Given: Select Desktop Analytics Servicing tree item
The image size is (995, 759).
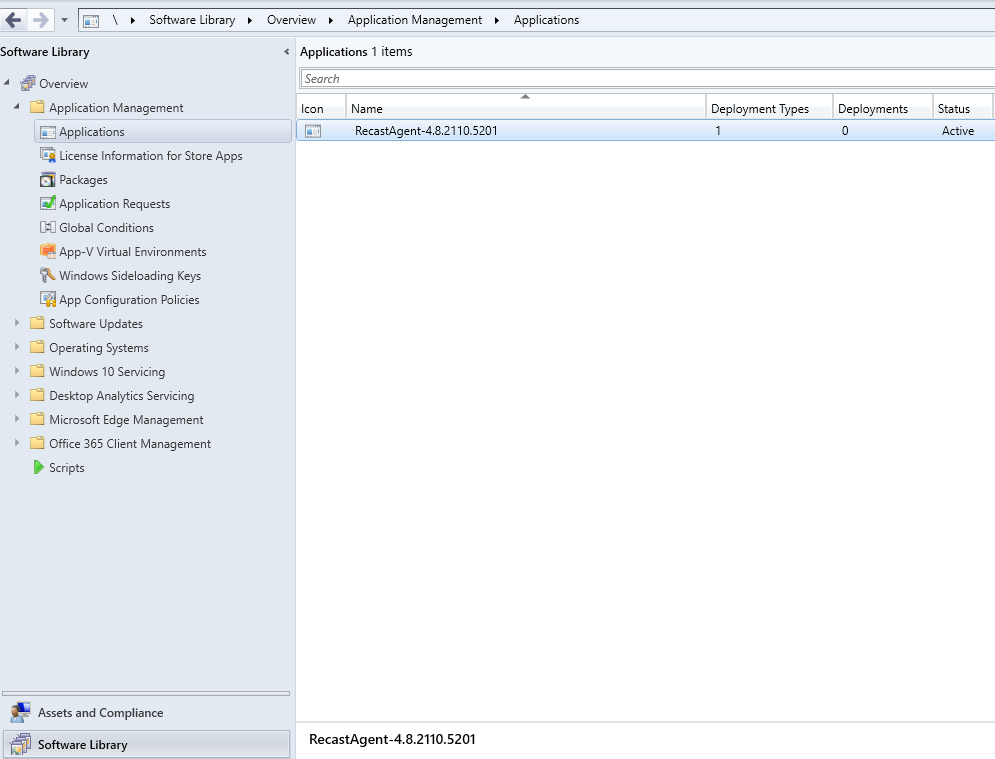Looking at the screenshot, I should click(x=121, y=396).
